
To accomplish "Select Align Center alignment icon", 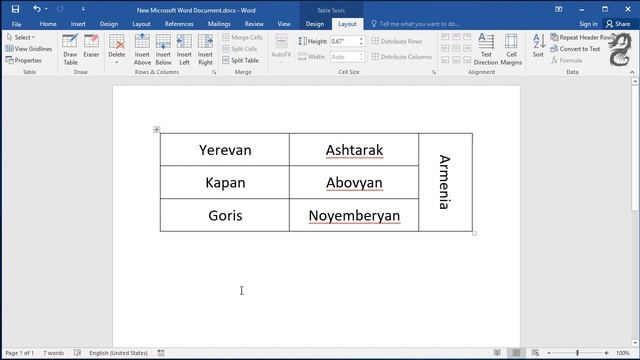I will coord(456,49).
